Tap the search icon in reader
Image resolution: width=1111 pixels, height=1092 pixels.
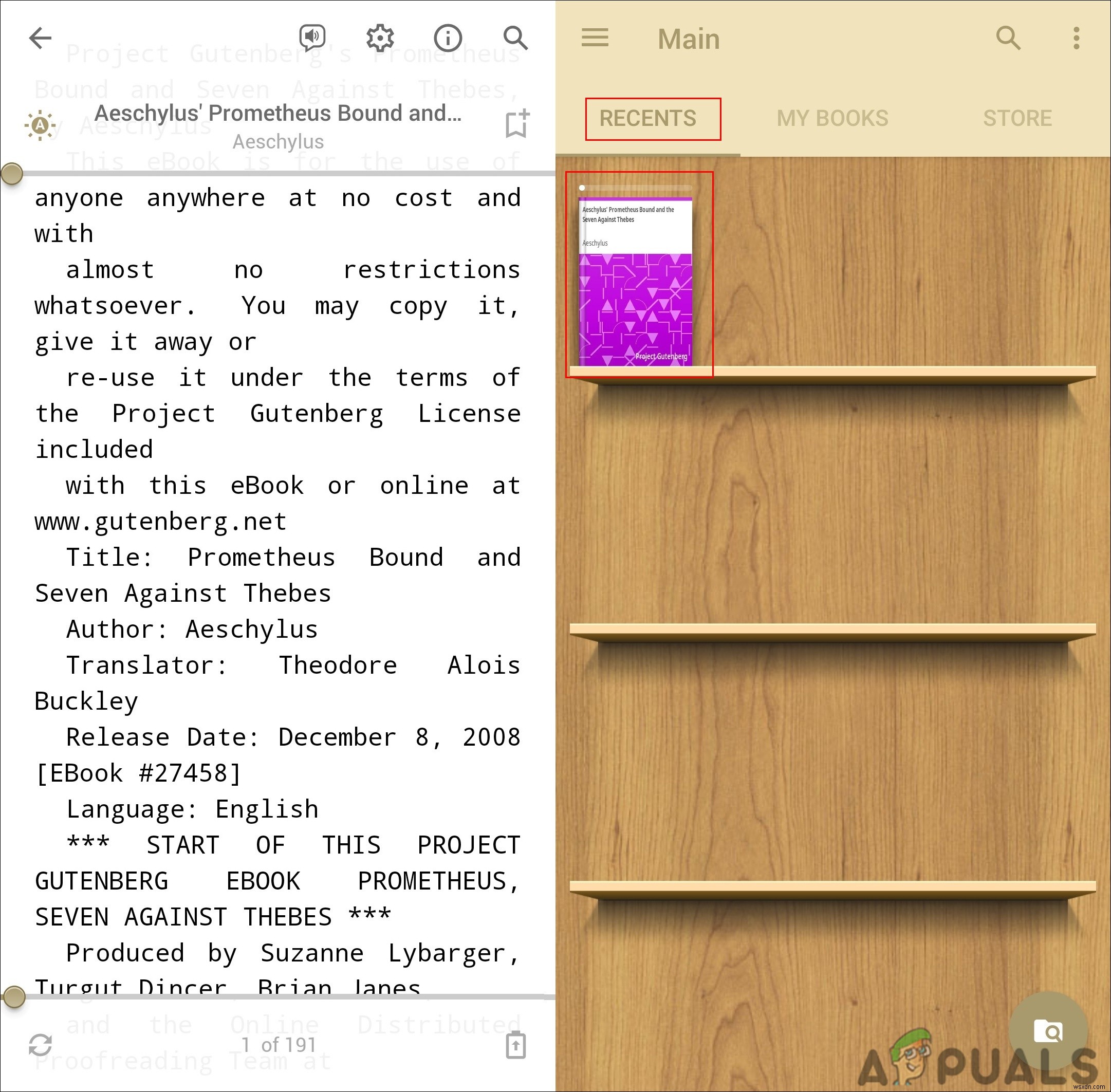coord(516,38)
